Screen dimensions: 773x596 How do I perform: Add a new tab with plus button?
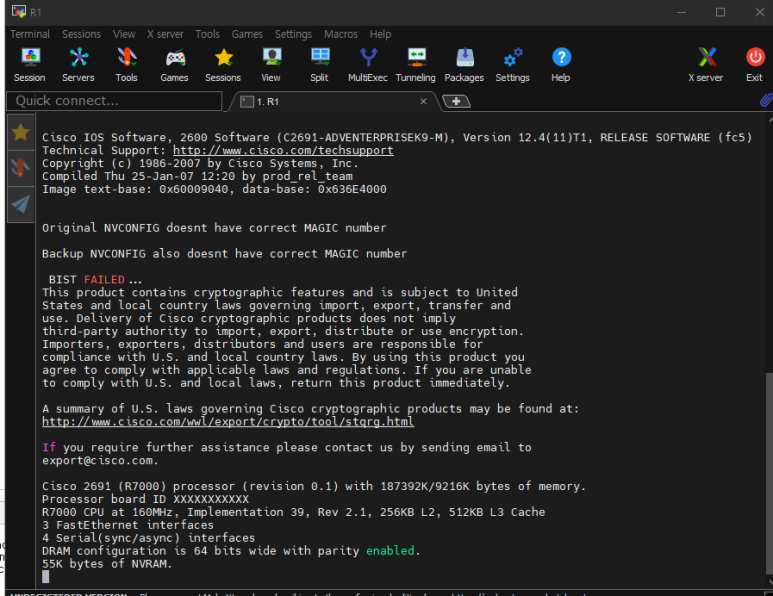456,101
